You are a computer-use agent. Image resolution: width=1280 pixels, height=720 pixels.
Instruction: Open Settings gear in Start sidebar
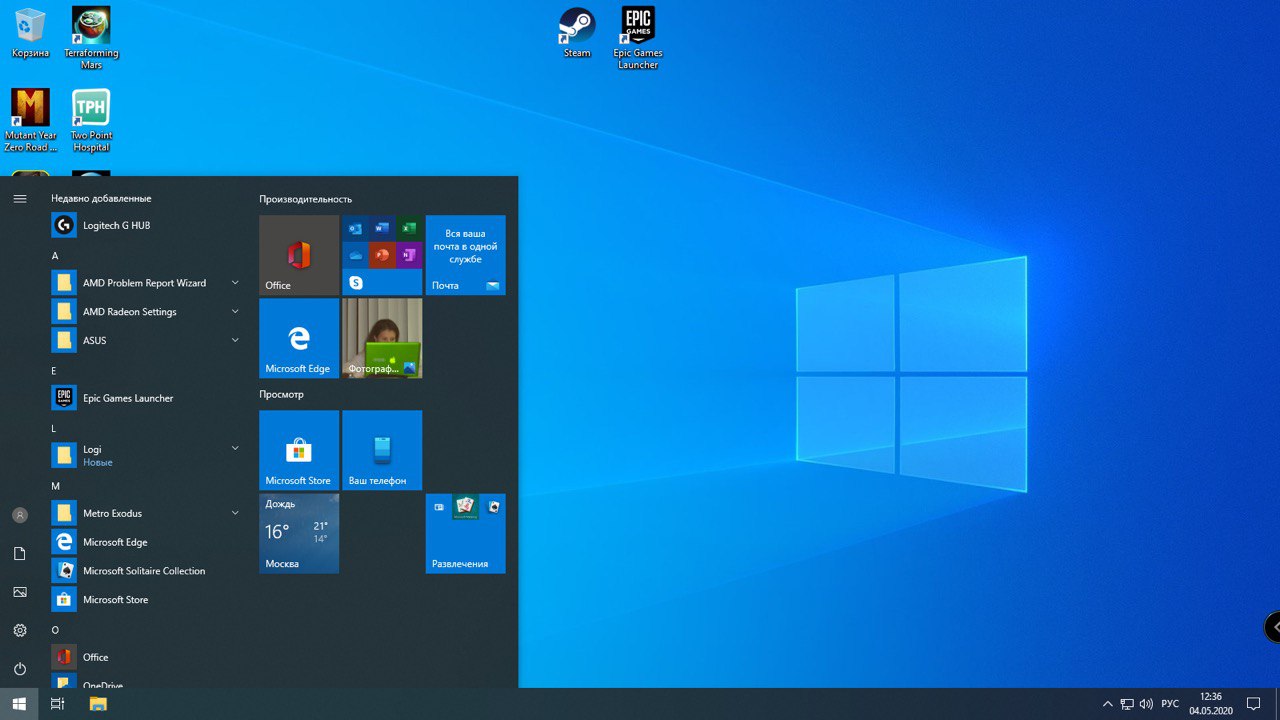pos(20,630)
